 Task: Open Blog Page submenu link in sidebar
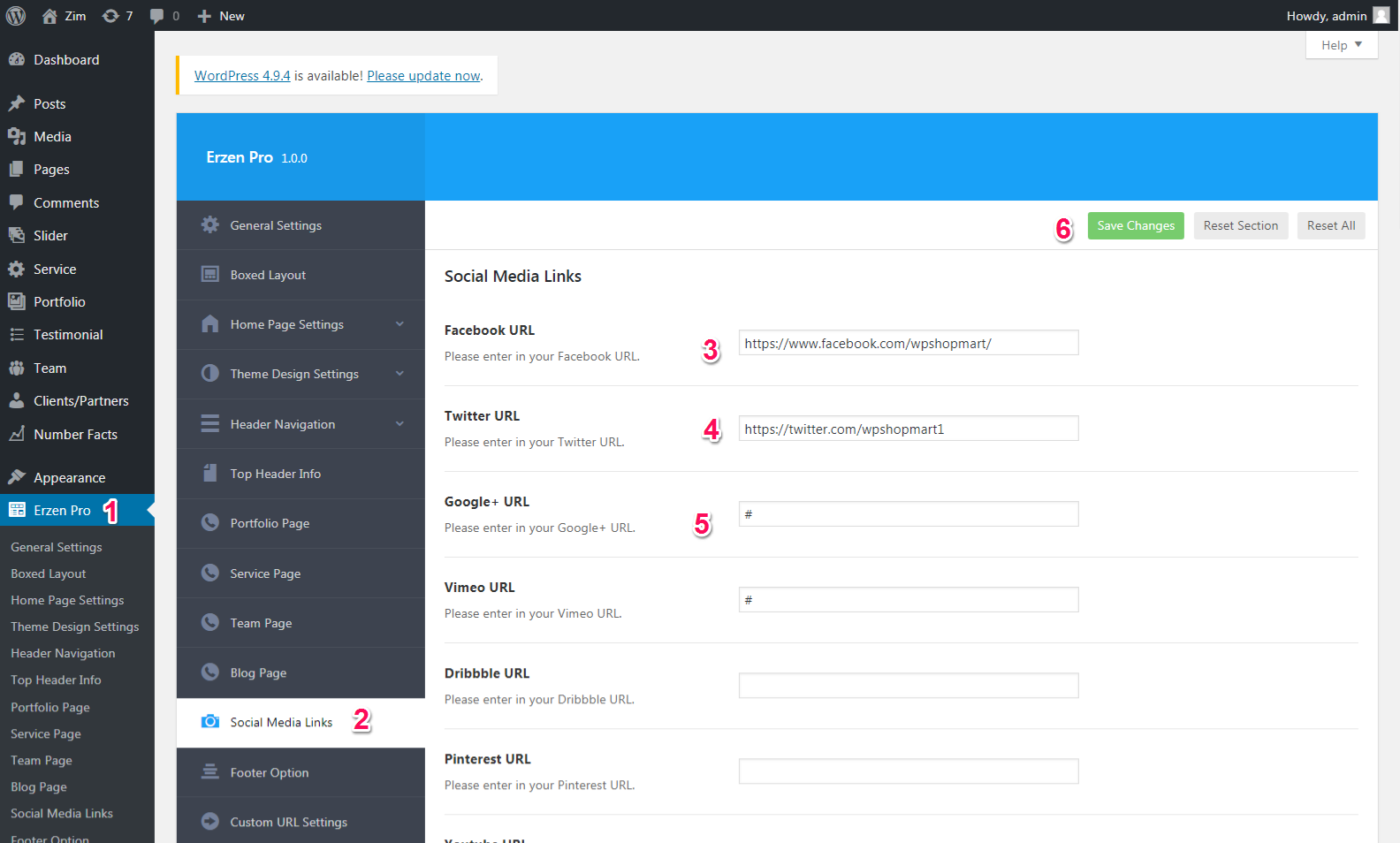(x=39, y=786)
